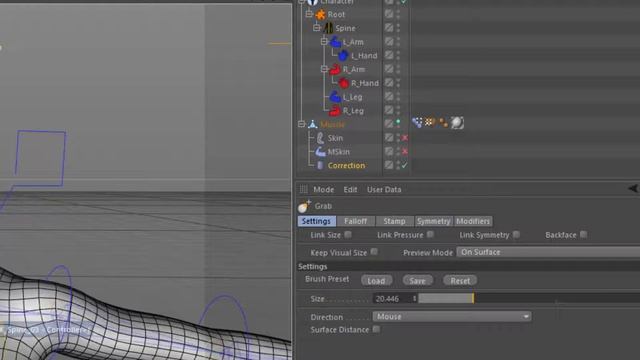640x360 pixels.
Task: Click the layer square on Correction row
Action: (x=389, y=165)
